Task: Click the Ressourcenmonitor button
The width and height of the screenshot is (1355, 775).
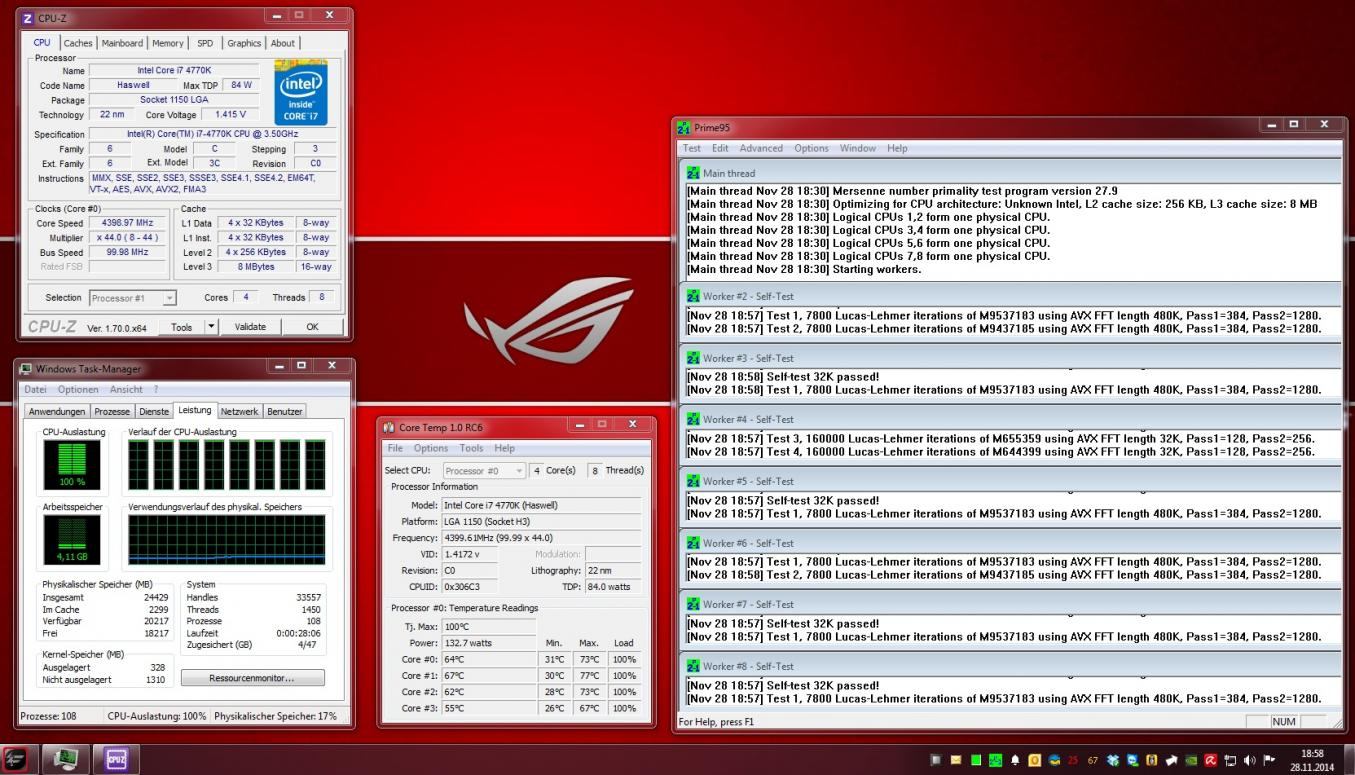Action: coord(252,678)
